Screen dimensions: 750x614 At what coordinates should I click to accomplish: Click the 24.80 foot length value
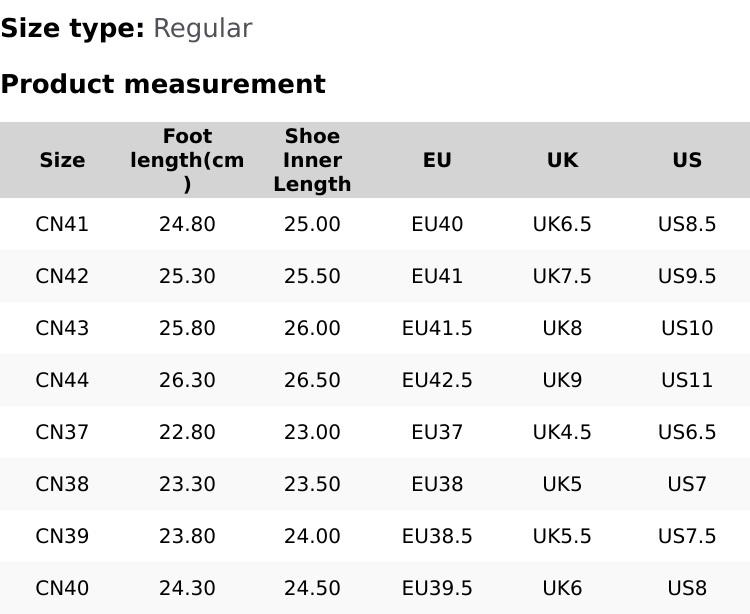[187, 224]
